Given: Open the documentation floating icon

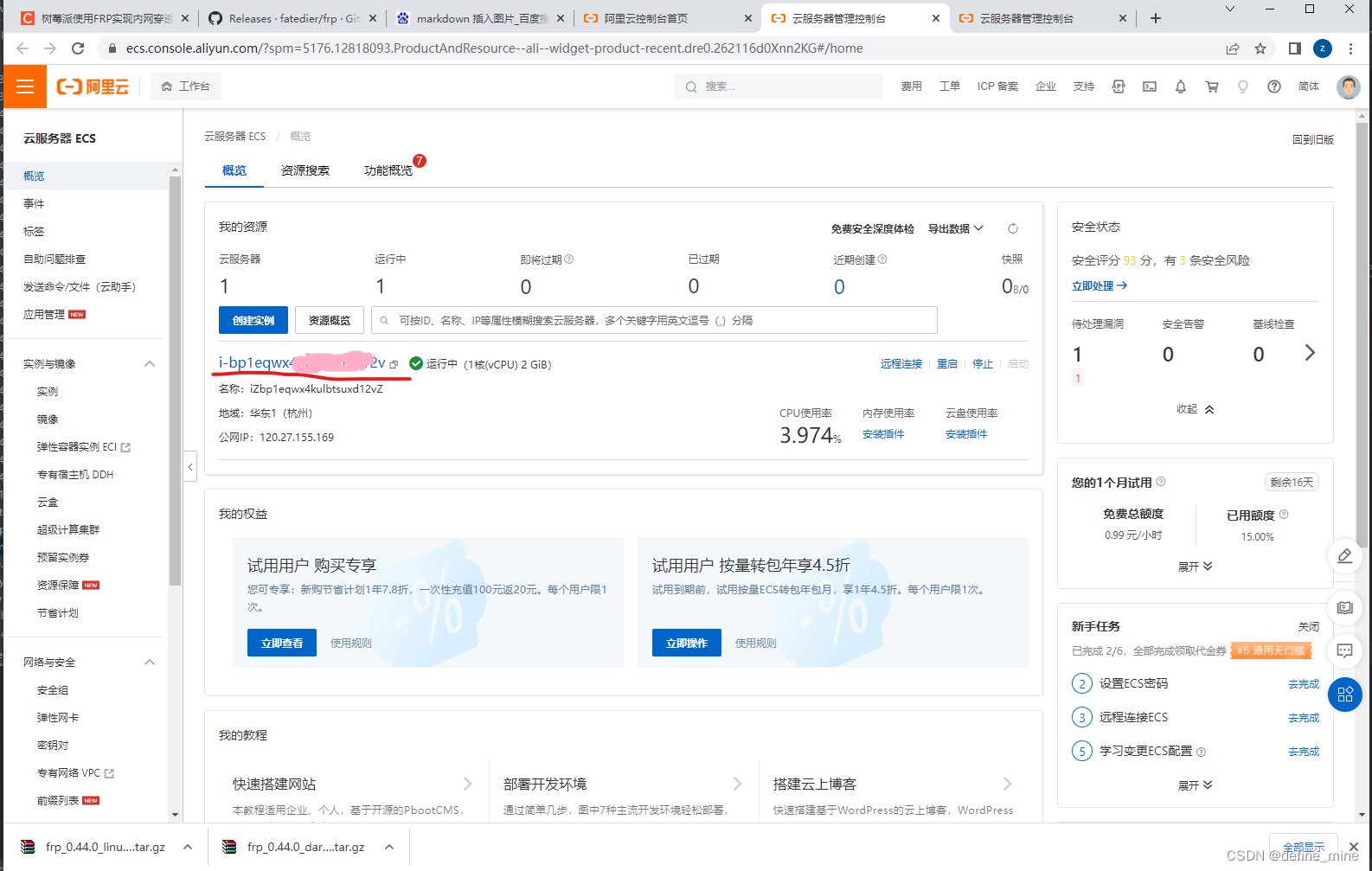Looking at the screenshot, I should coord(1345,608).
